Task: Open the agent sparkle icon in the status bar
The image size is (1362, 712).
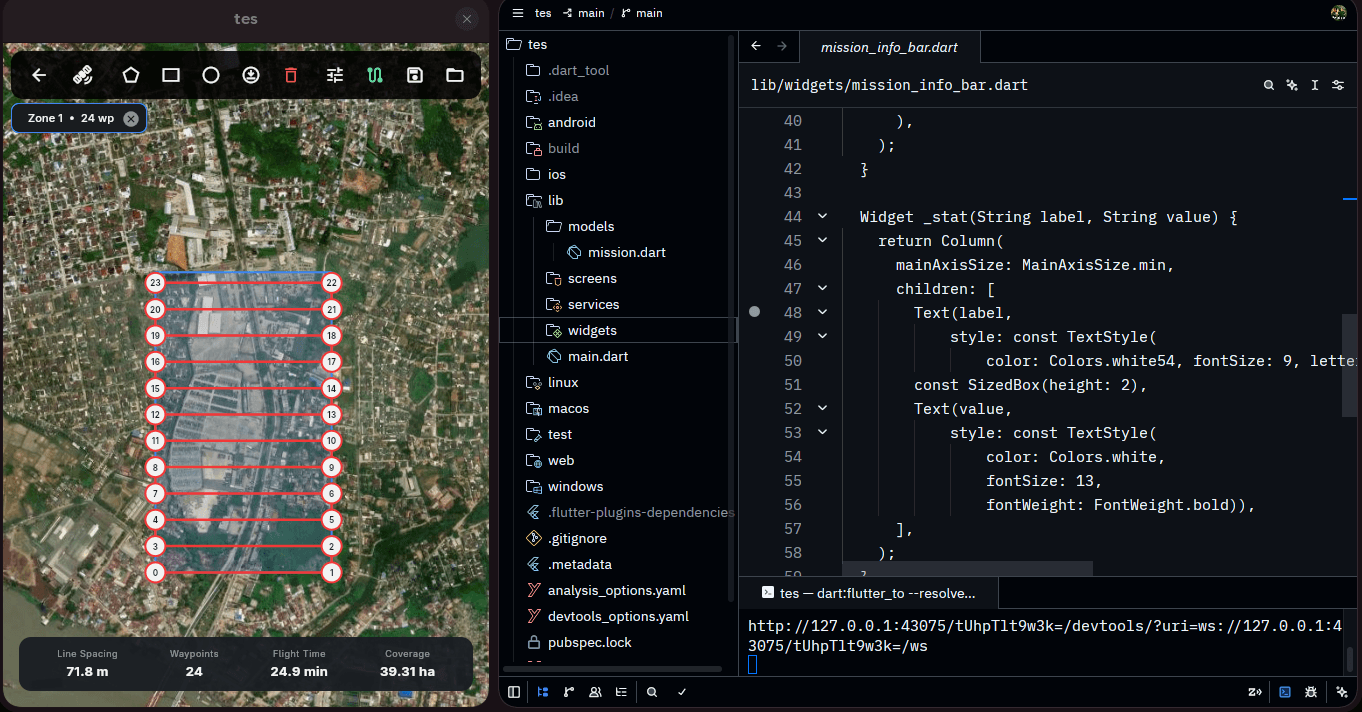Action: pos(1342,691)
